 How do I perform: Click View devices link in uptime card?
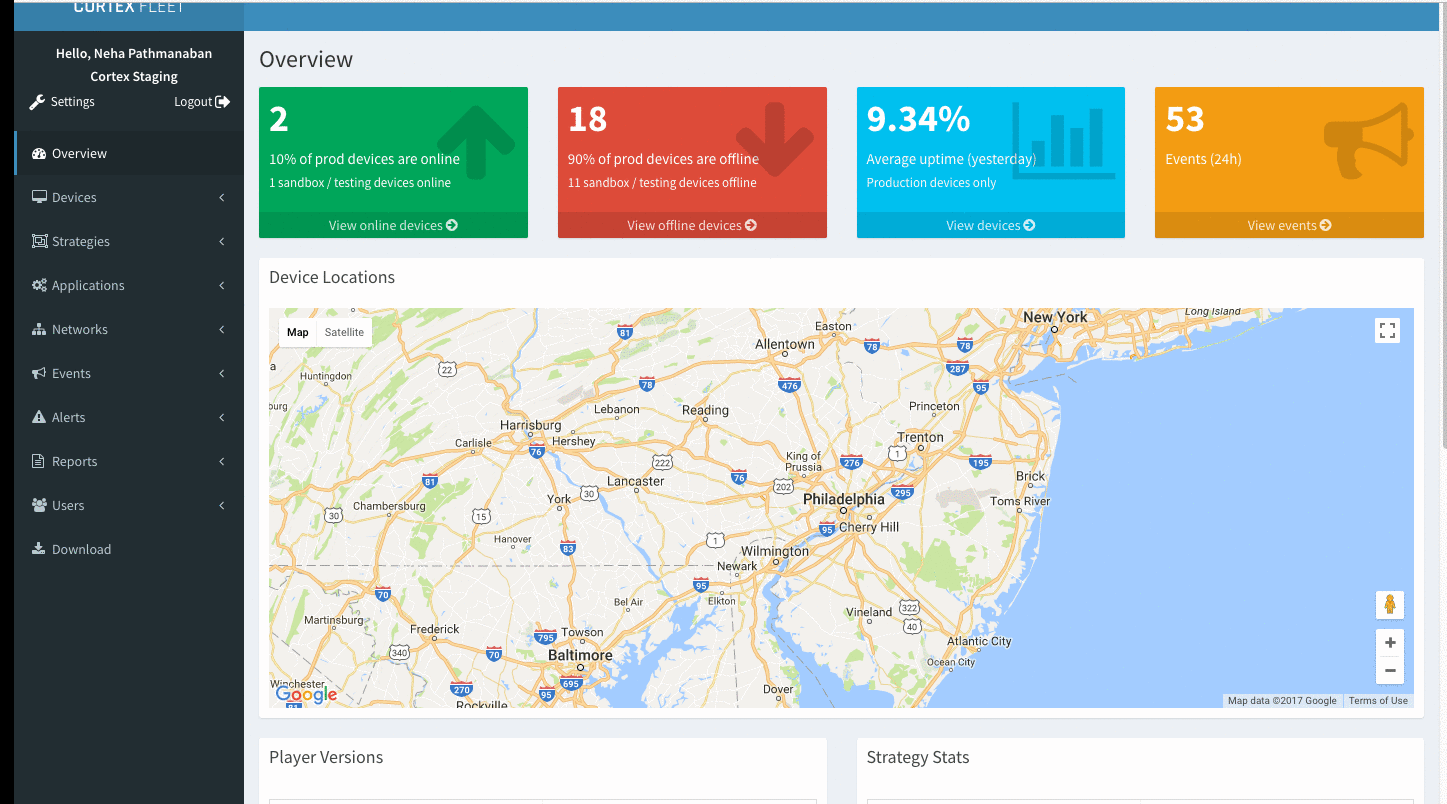(991, 225)
